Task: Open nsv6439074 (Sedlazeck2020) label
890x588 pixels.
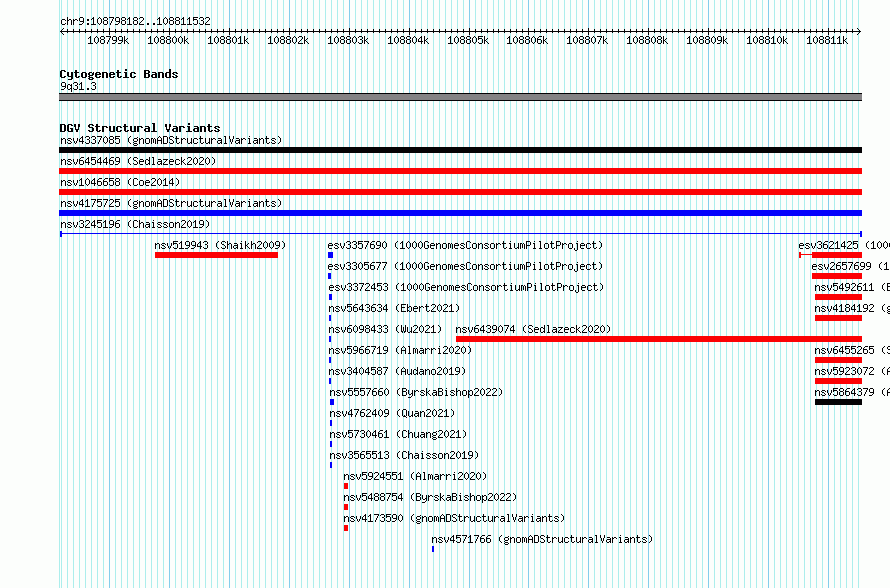Action: pos(533,329)
